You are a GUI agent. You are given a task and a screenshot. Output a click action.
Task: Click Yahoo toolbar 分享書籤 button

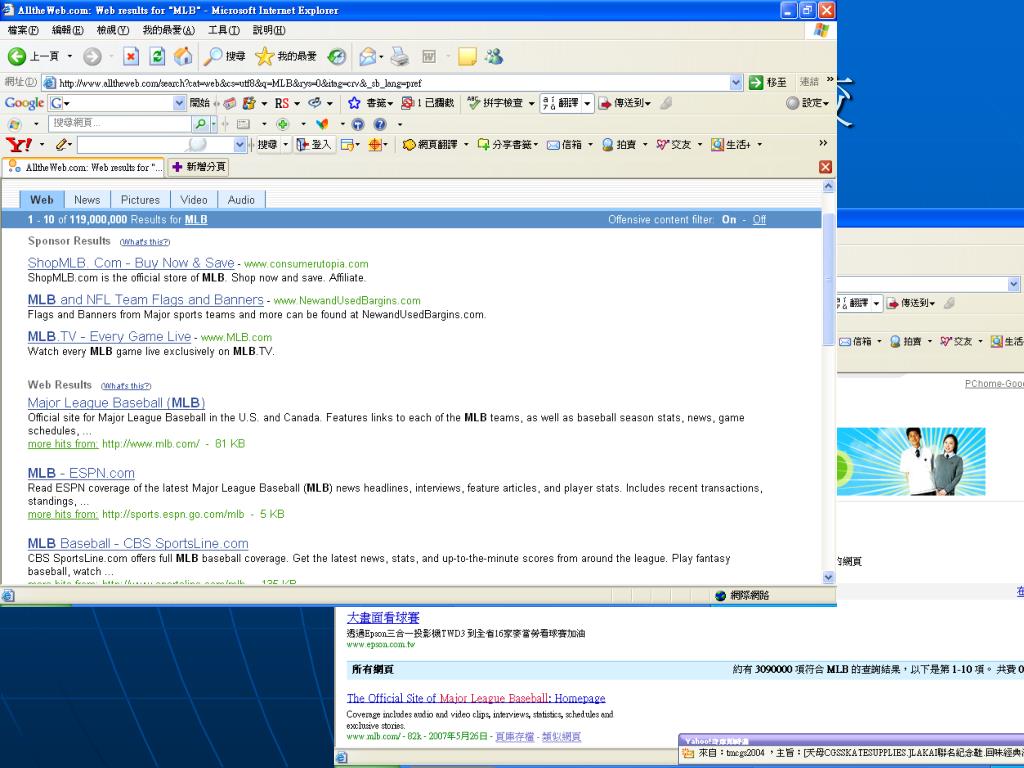(x=507, y=144)
